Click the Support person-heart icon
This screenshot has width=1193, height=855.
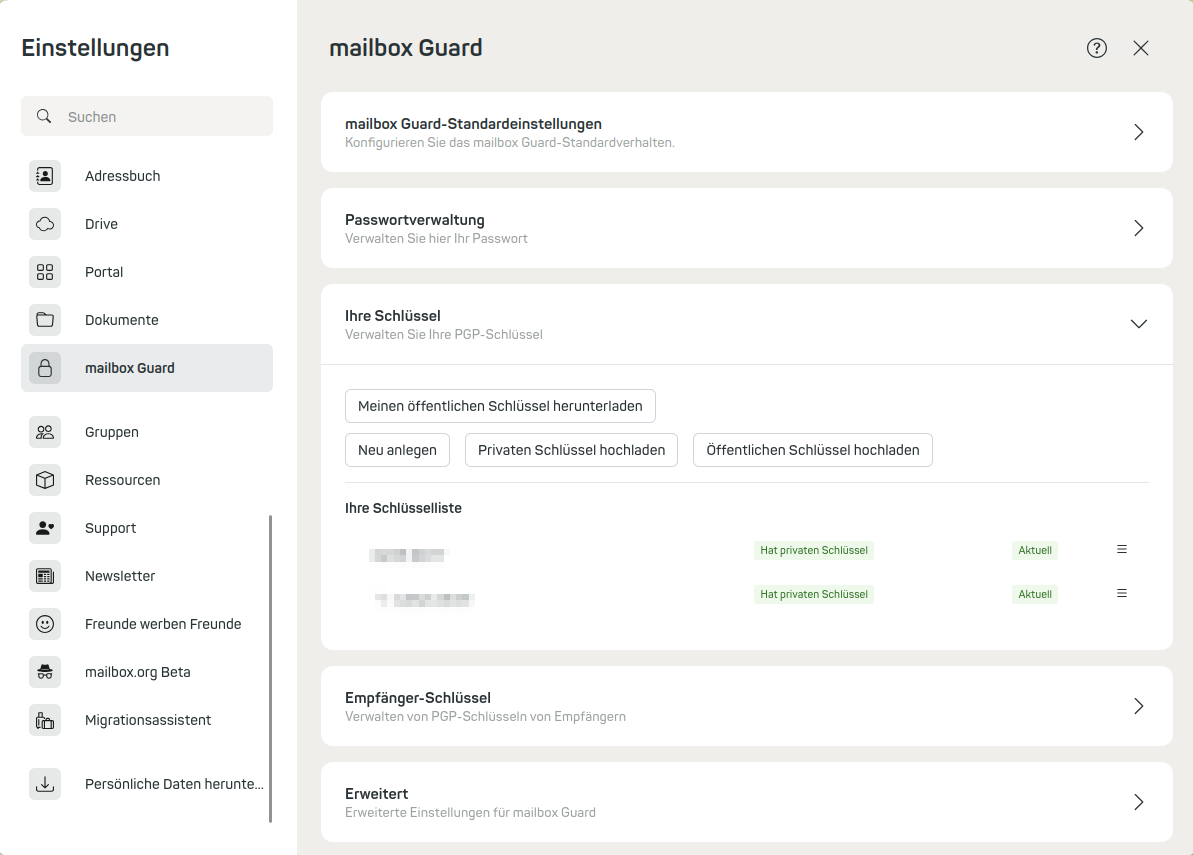45,528
